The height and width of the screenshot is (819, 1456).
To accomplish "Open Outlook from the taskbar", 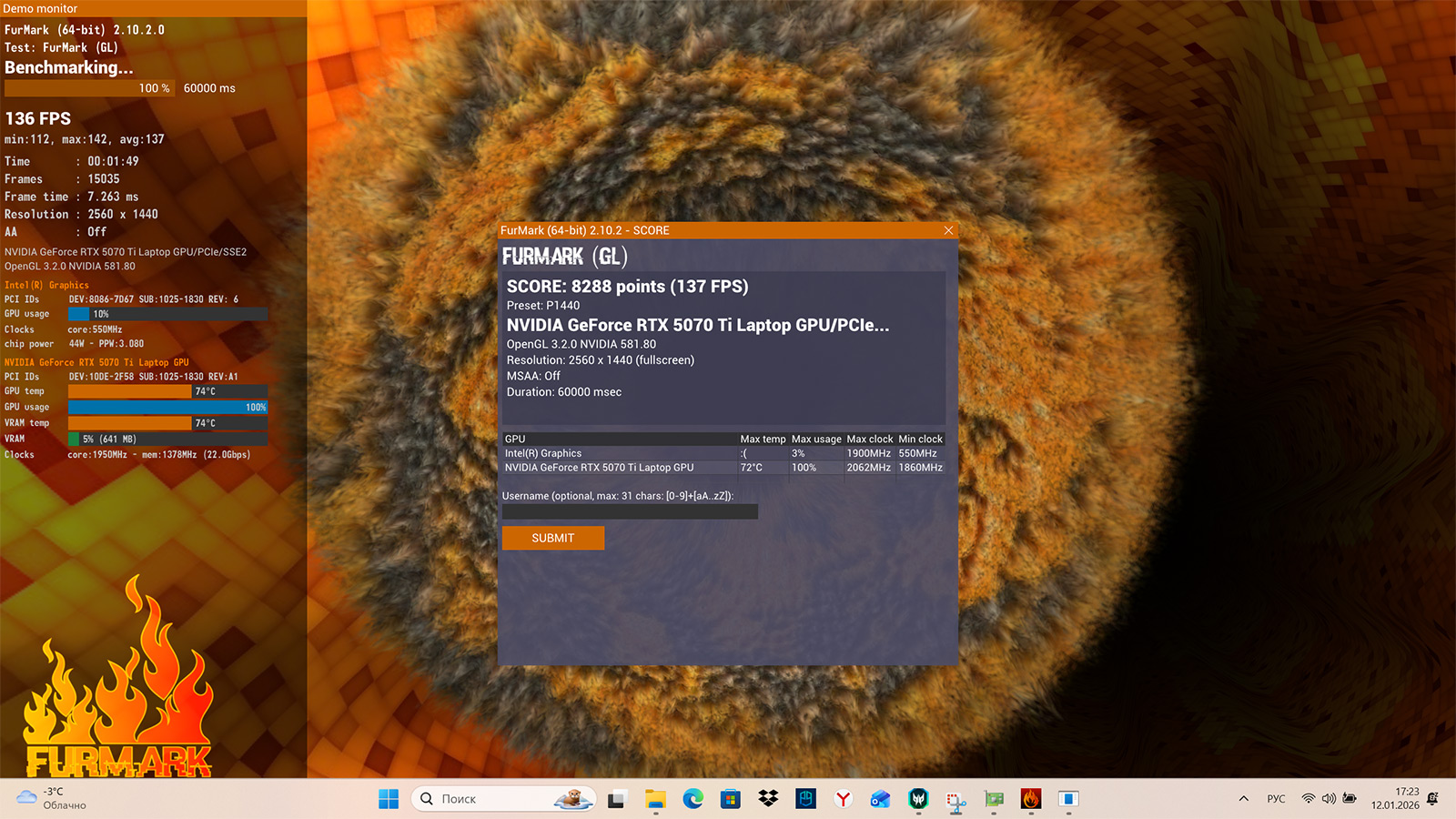I will (x=880, y=799).
